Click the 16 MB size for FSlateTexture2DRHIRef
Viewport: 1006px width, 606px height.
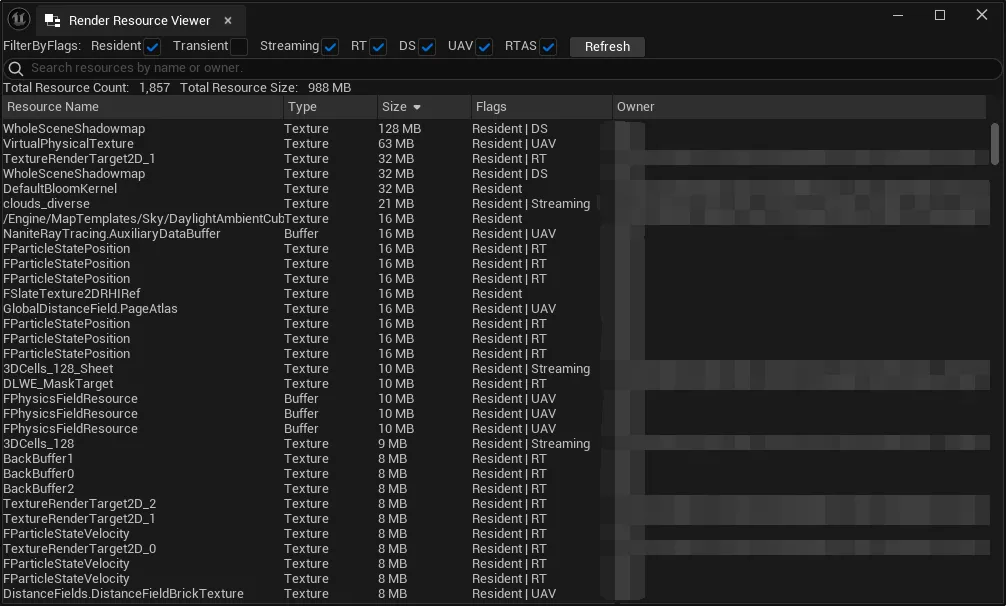(x=396, y=294)
